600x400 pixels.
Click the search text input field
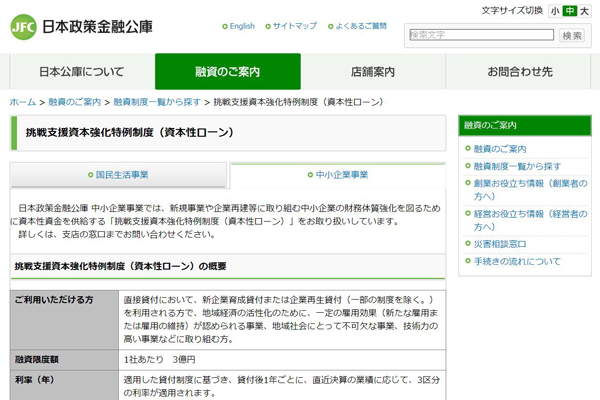[480, 35]
